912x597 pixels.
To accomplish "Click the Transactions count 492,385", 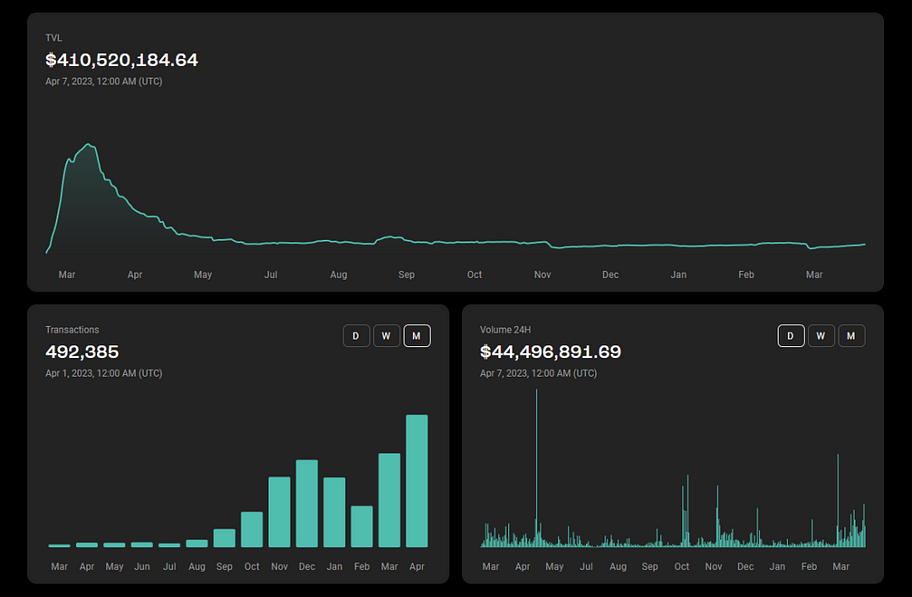I will (x=82, y=352).
